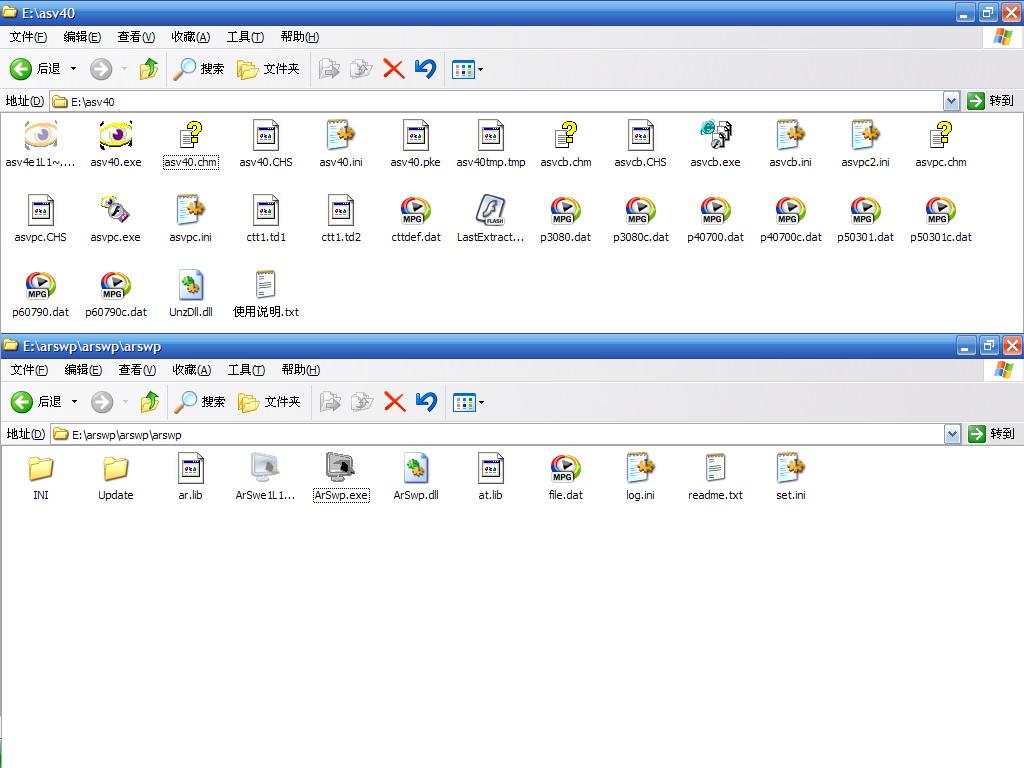Select the asvcb.exe program icon
Screen dimensions: 1024x768
pos(715,136)
